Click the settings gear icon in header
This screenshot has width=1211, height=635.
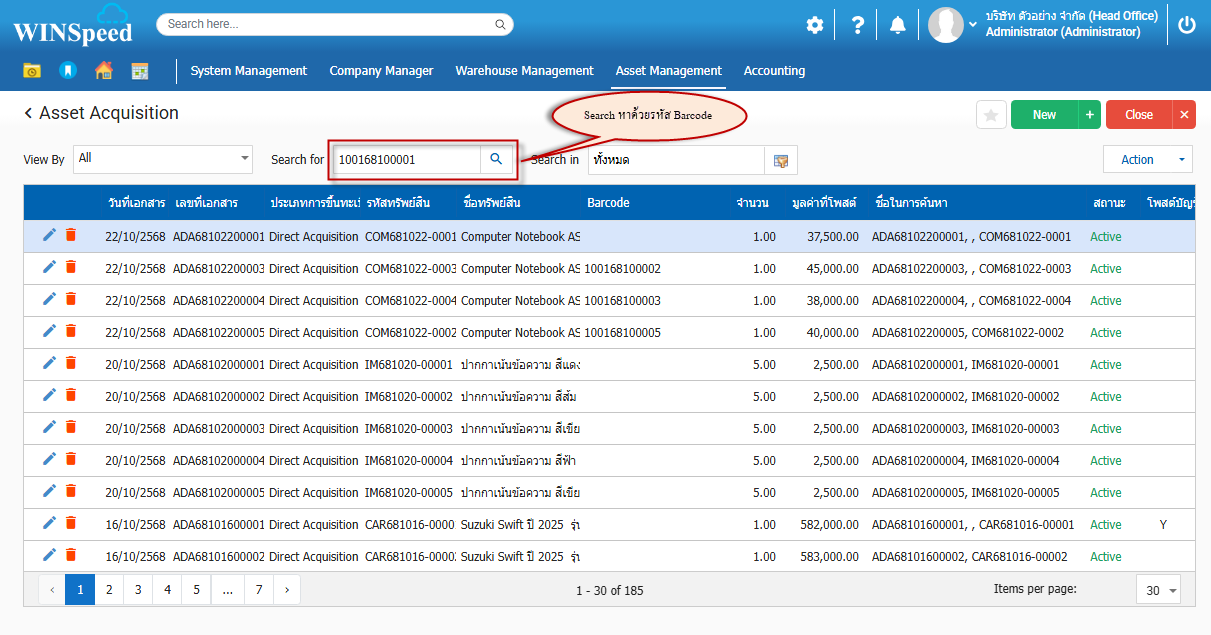(815, 25)
